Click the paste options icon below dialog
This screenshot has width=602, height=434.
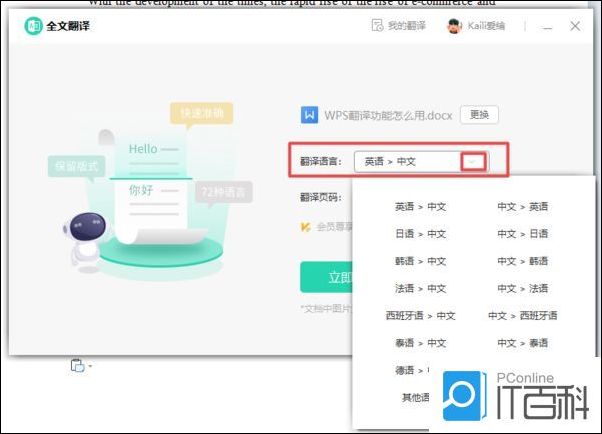pyautogui.click(x=78, y=365)
